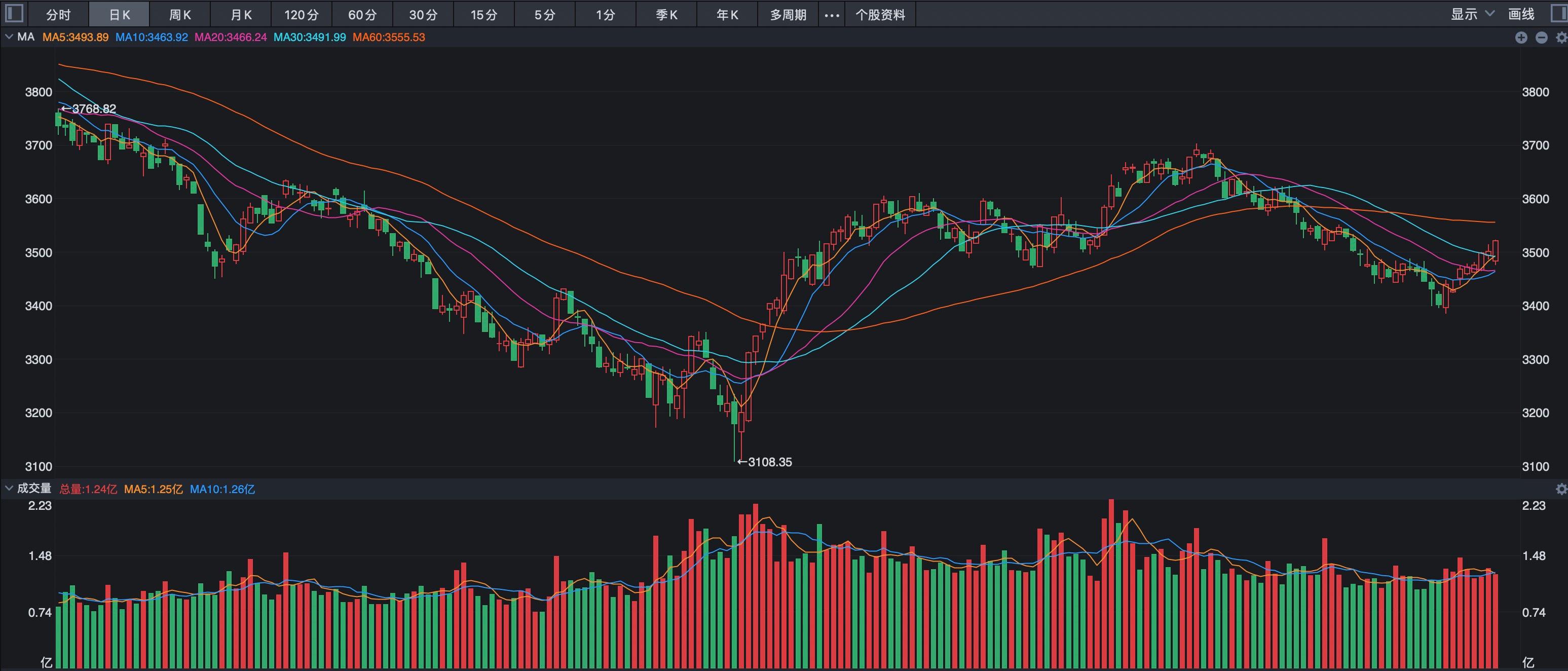
Task: Click the 3108.35 low price marker
Action: (765, 462)
